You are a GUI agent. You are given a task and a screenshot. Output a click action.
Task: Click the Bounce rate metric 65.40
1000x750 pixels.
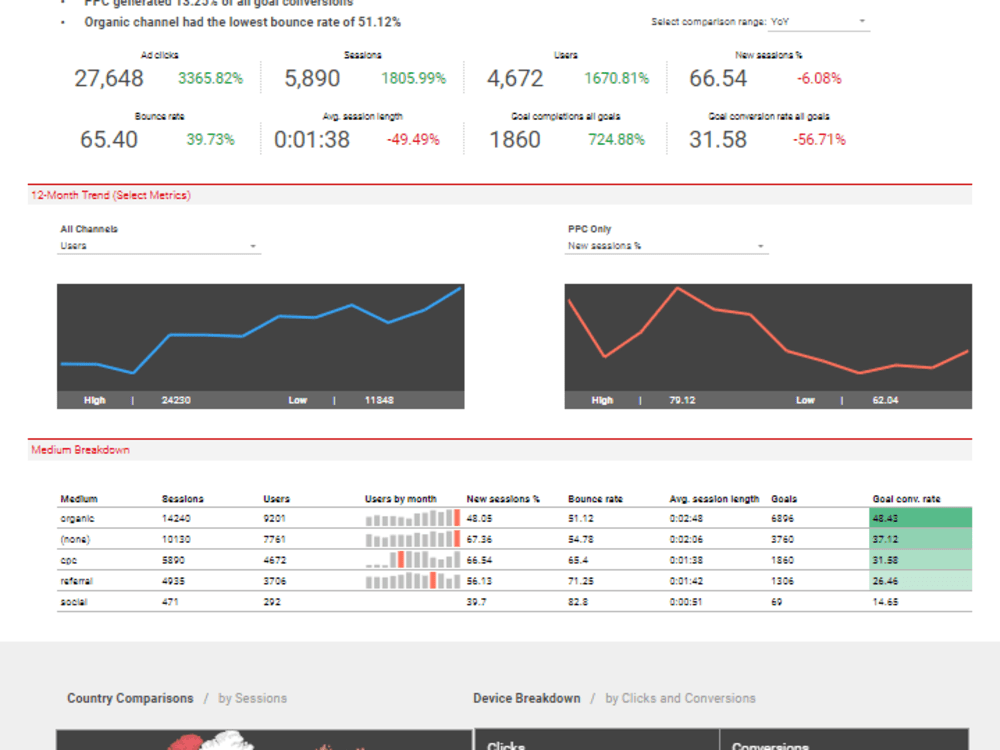(110, 139)
